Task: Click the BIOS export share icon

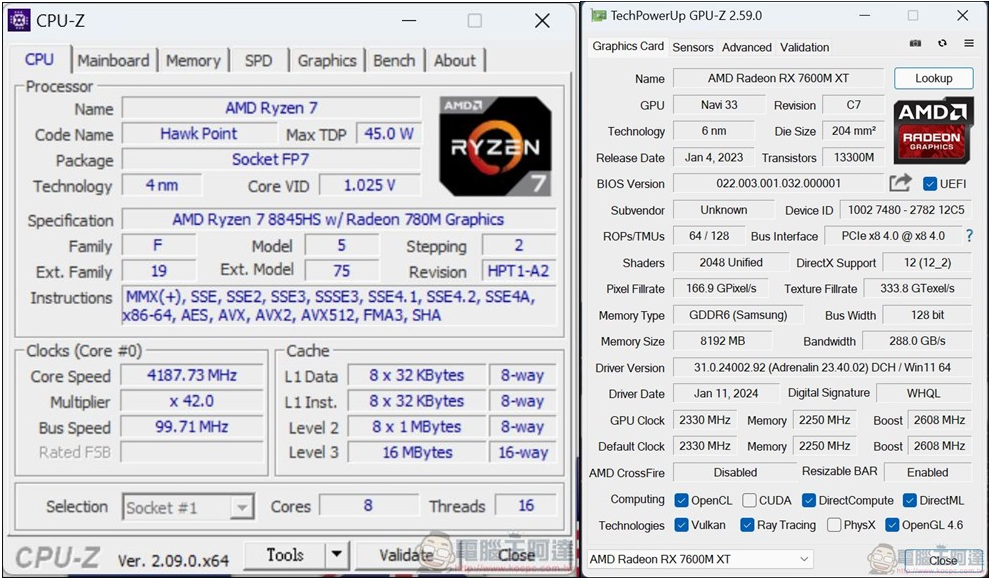Action: [x=900, y=183]
